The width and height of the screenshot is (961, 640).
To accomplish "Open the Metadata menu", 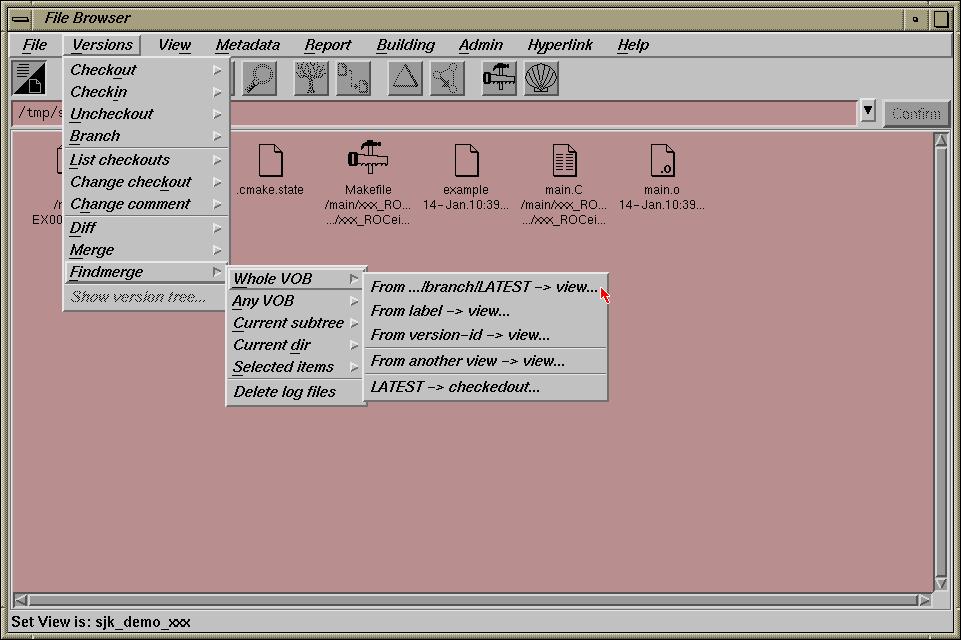I will (x=247, y=45).
